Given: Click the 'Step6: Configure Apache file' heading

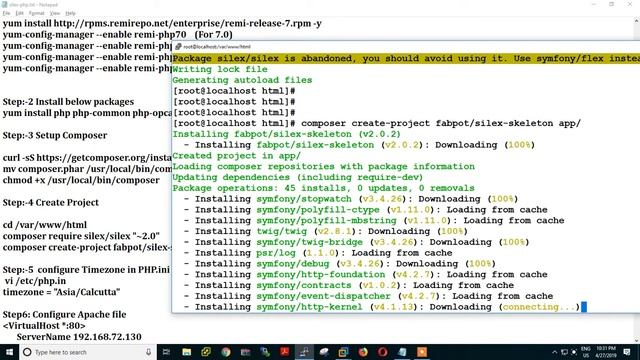Looking at the screenshot, I should pos(64,314).
